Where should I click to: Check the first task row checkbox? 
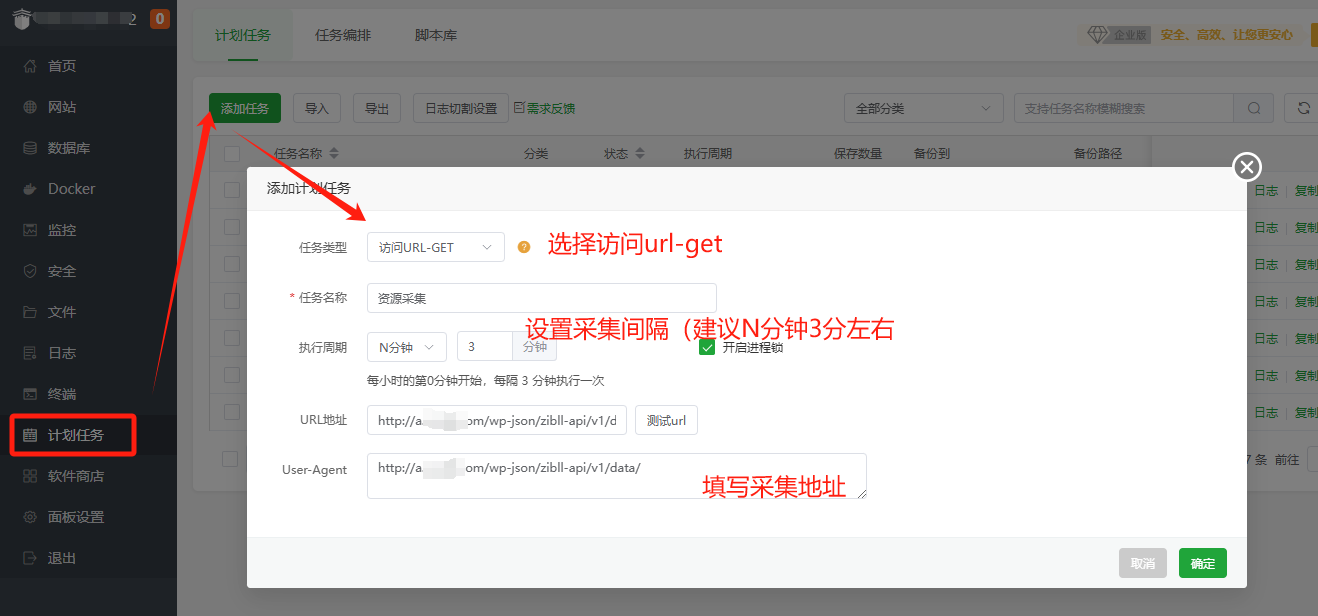pos(232,190)
